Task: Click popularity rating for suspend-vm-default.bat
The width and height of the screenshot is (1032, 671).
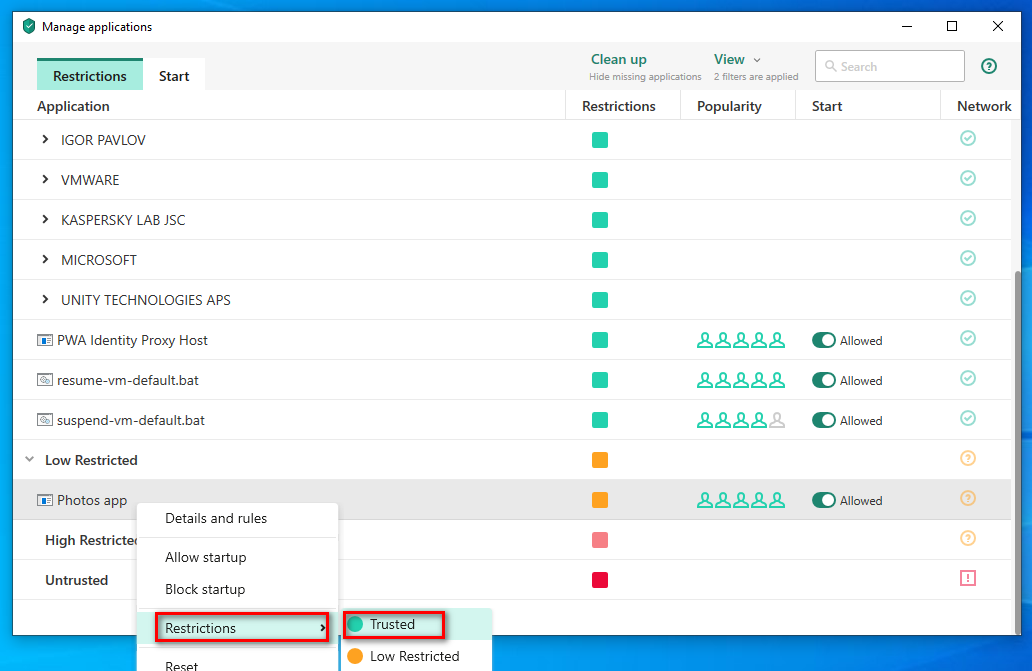Action: pyautogui.click(x=740, y=420)
